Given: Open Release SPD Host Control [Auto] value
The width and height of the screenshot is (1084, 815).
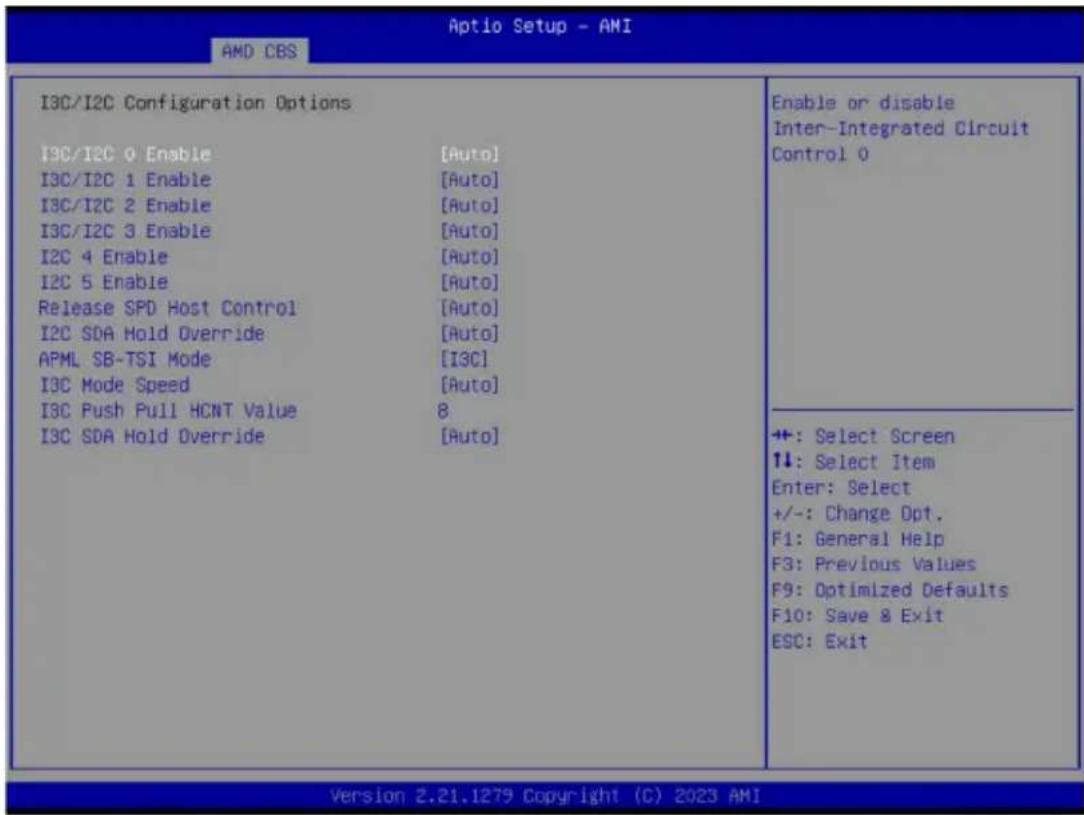Looking at the screenshot, I should click(x=469, y=308).
